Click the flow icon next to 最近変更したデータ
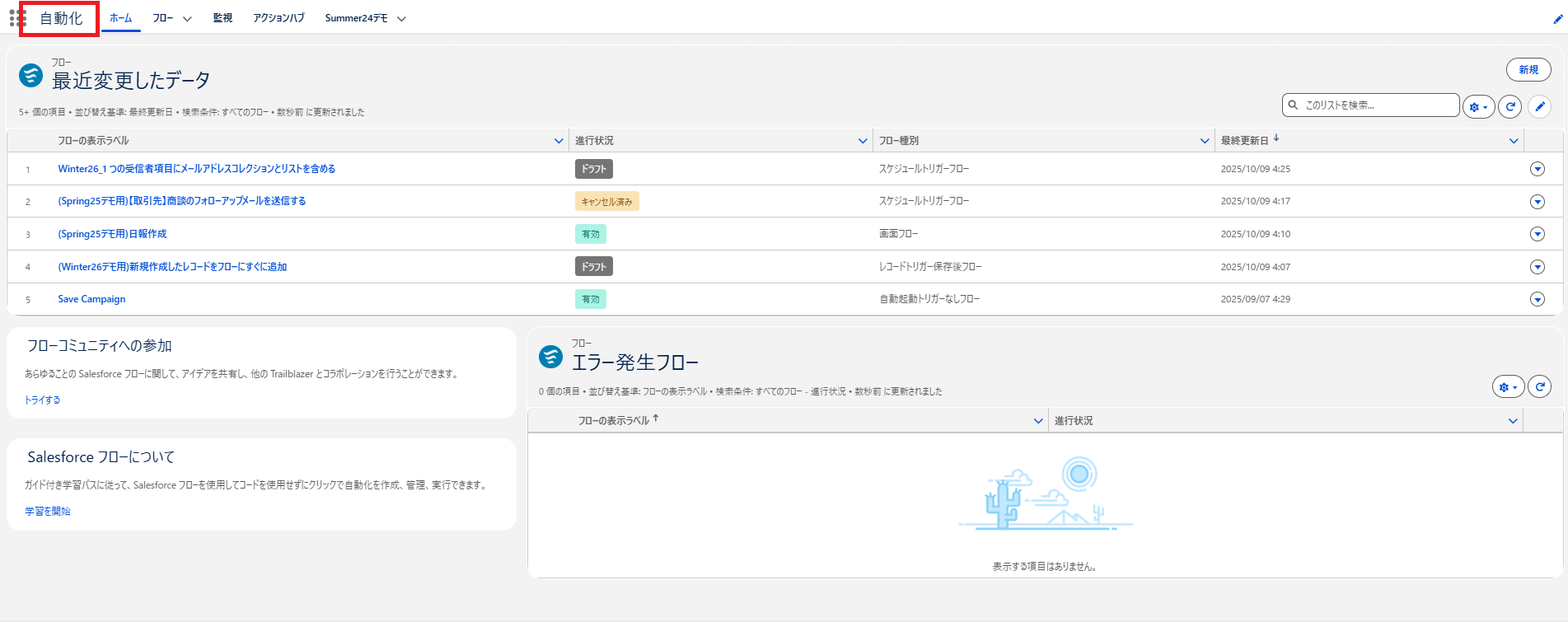Screen dimensions: 1568x622 (x=31, y=76)
